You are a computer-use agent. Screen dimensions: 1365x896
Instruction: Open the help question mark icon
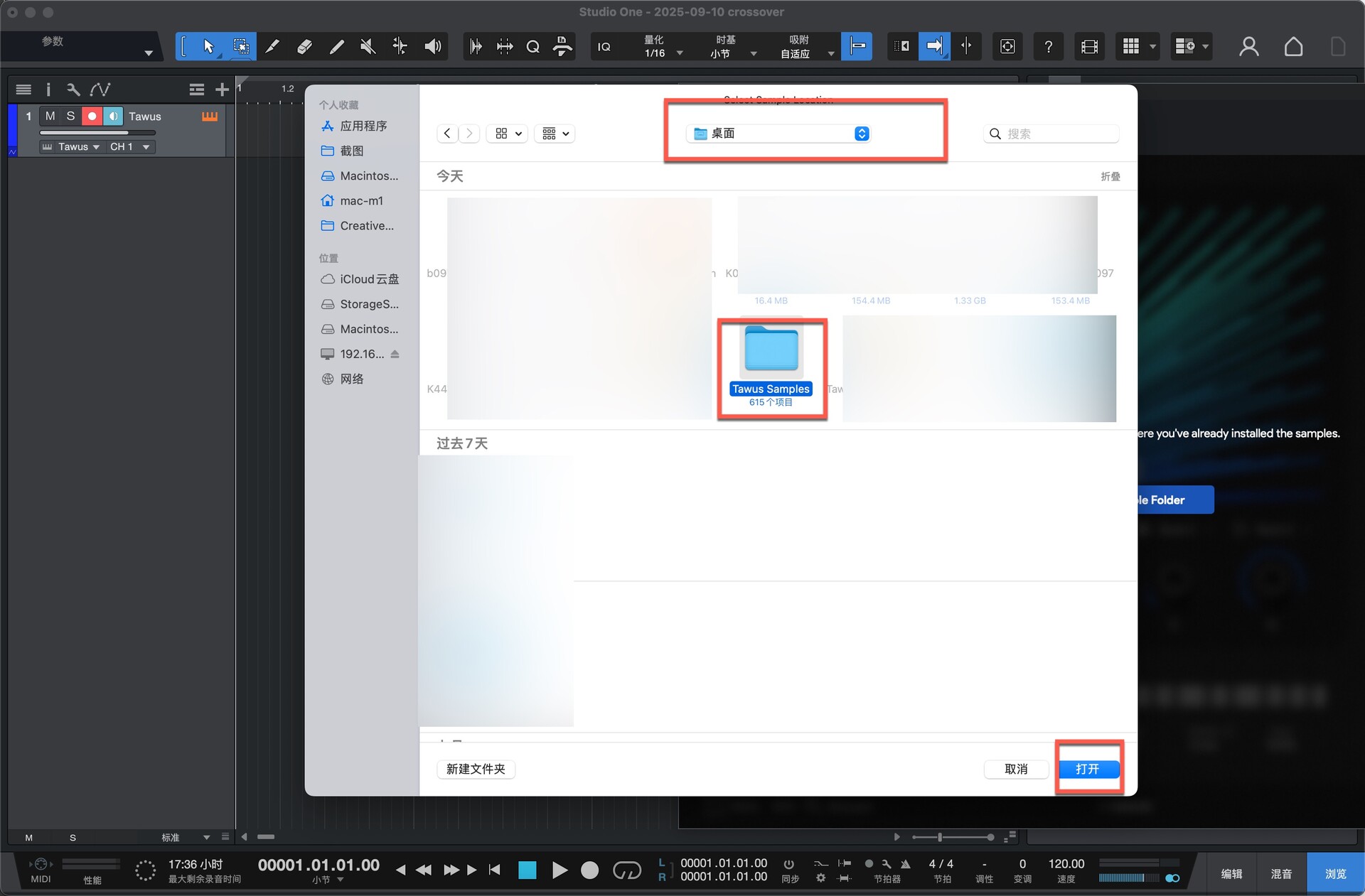click(1048, 47)
